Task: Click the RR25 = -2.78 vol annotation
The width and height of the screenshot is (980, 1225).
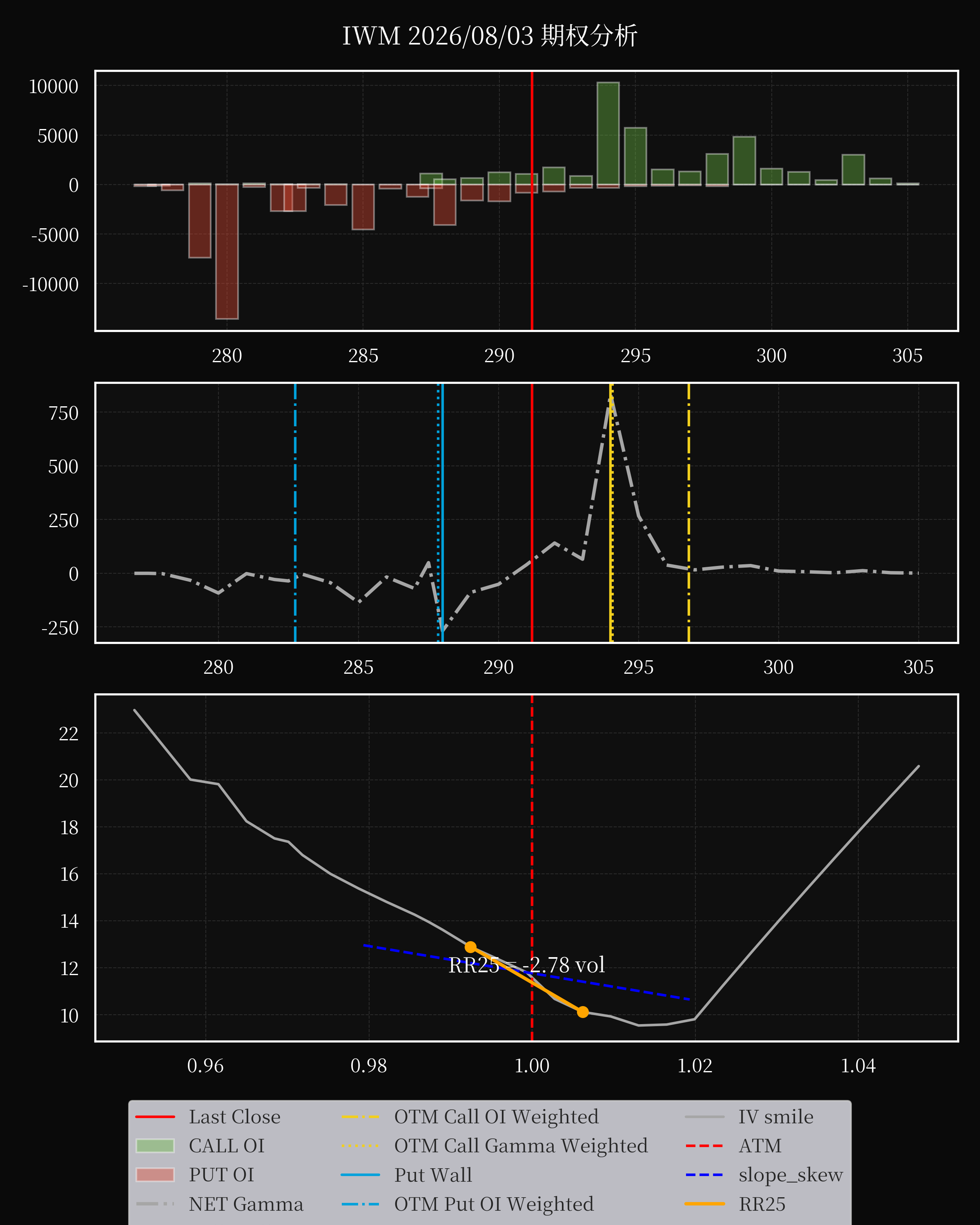Action: pyautogui.click(x=526, y=965)
